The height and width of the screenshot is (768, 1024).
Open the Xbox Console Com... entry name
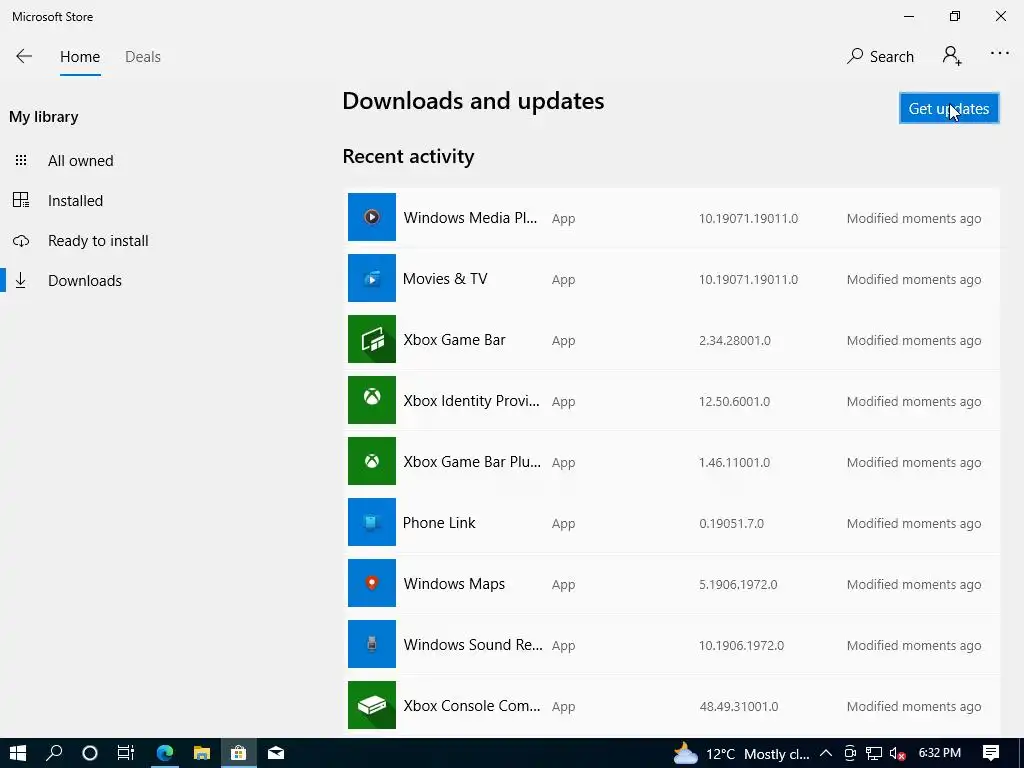tap(472, 706)
